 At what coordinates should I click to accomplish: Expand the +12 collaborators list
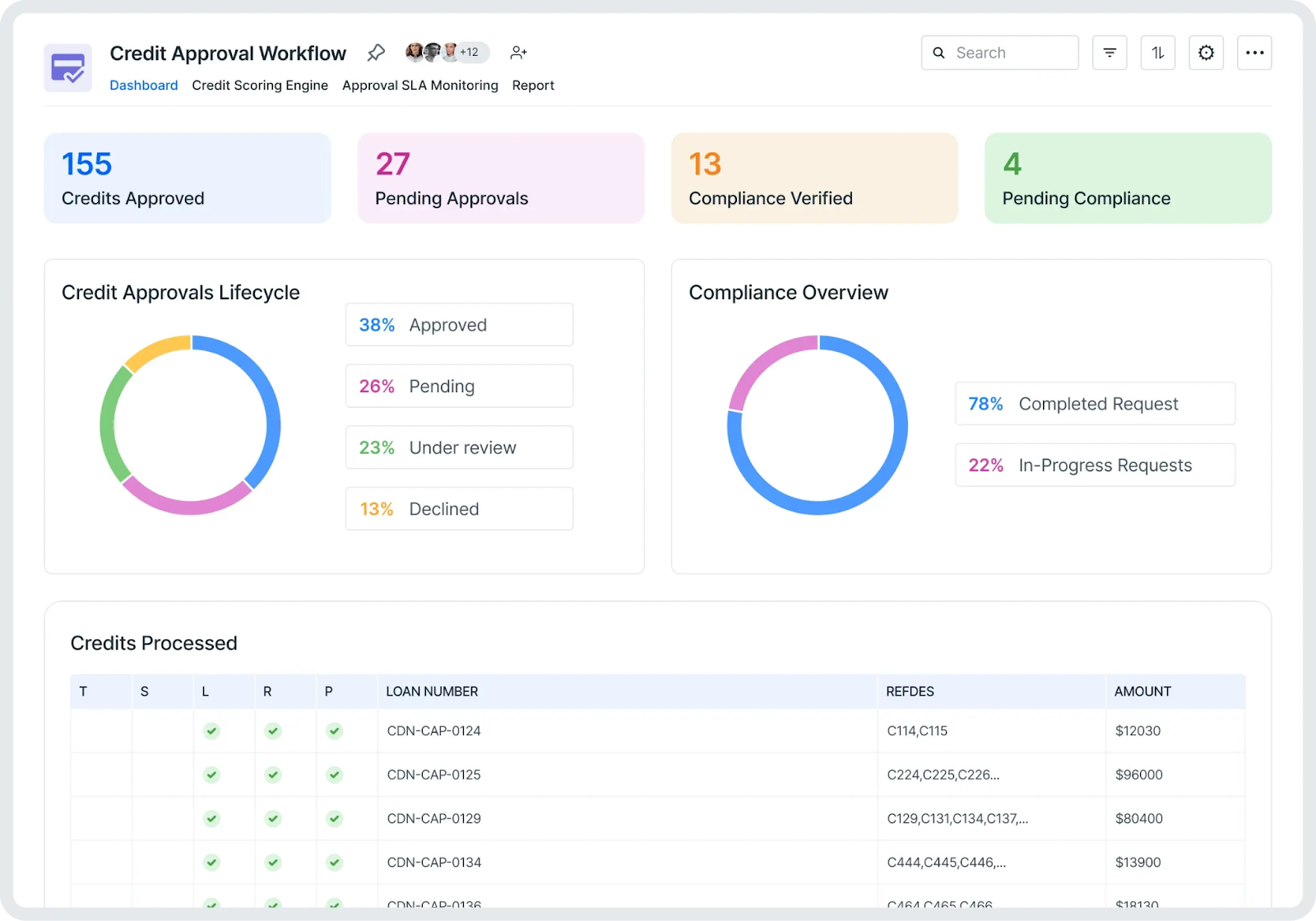coord(469,52)
